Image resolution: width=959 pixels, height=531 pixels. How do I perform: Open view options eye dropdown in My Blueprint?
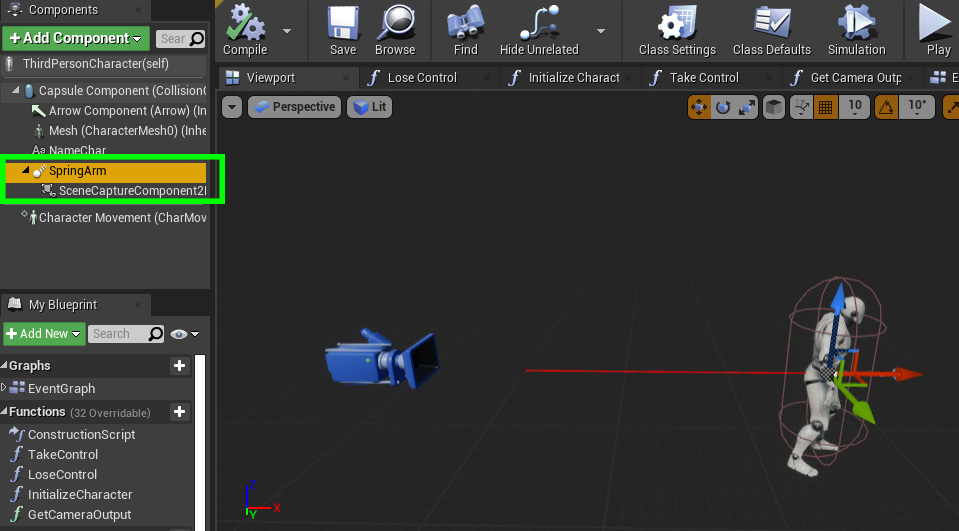(185, 334)
